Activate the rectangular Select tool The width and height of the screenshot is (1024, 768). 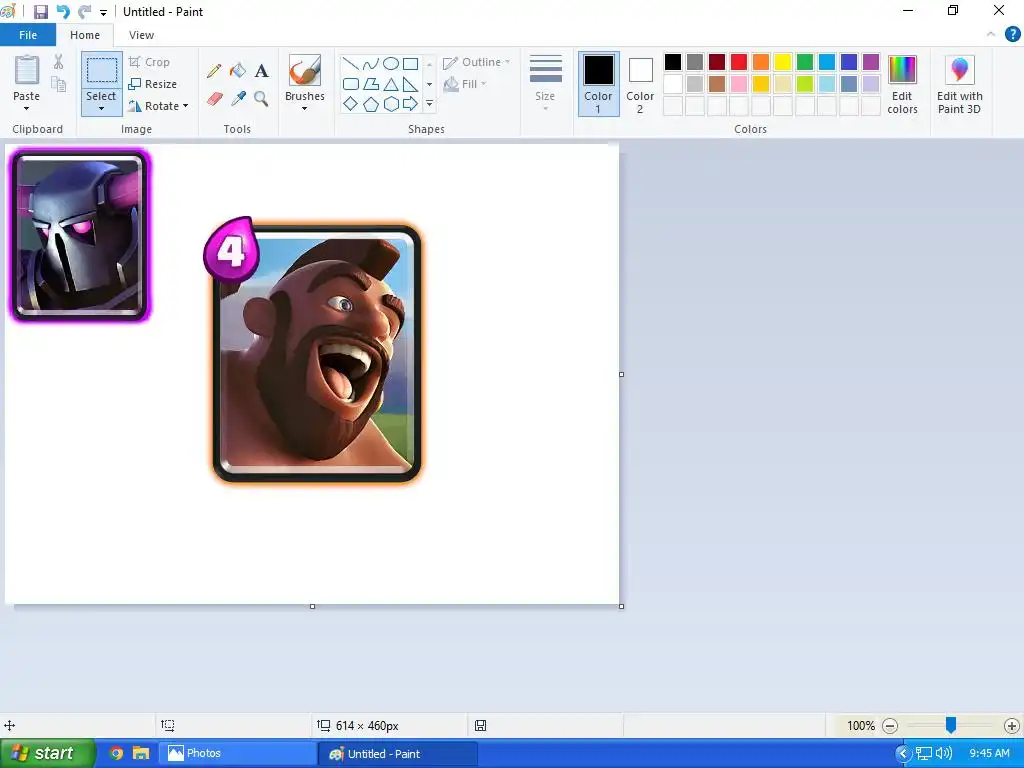click(101, 71)
